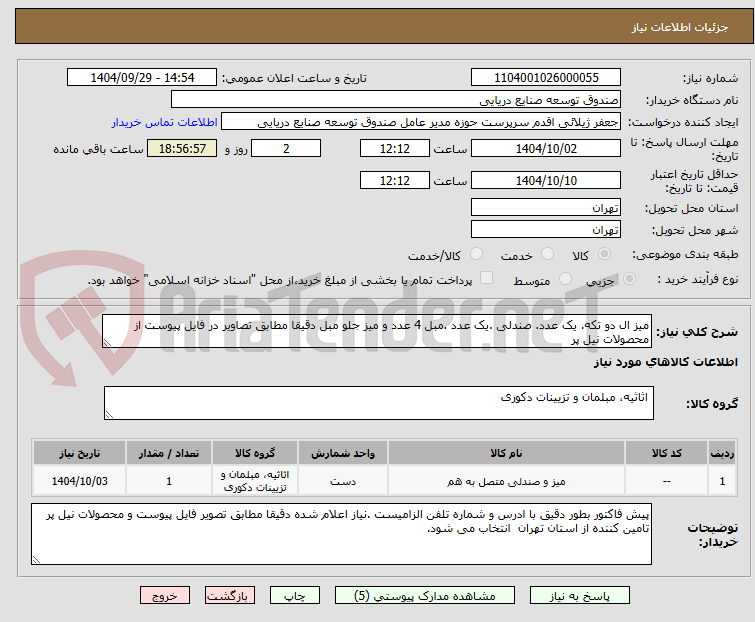Click the شماره نیاز number field
Screen dimensions: 755x622
(x=546, y=78)
